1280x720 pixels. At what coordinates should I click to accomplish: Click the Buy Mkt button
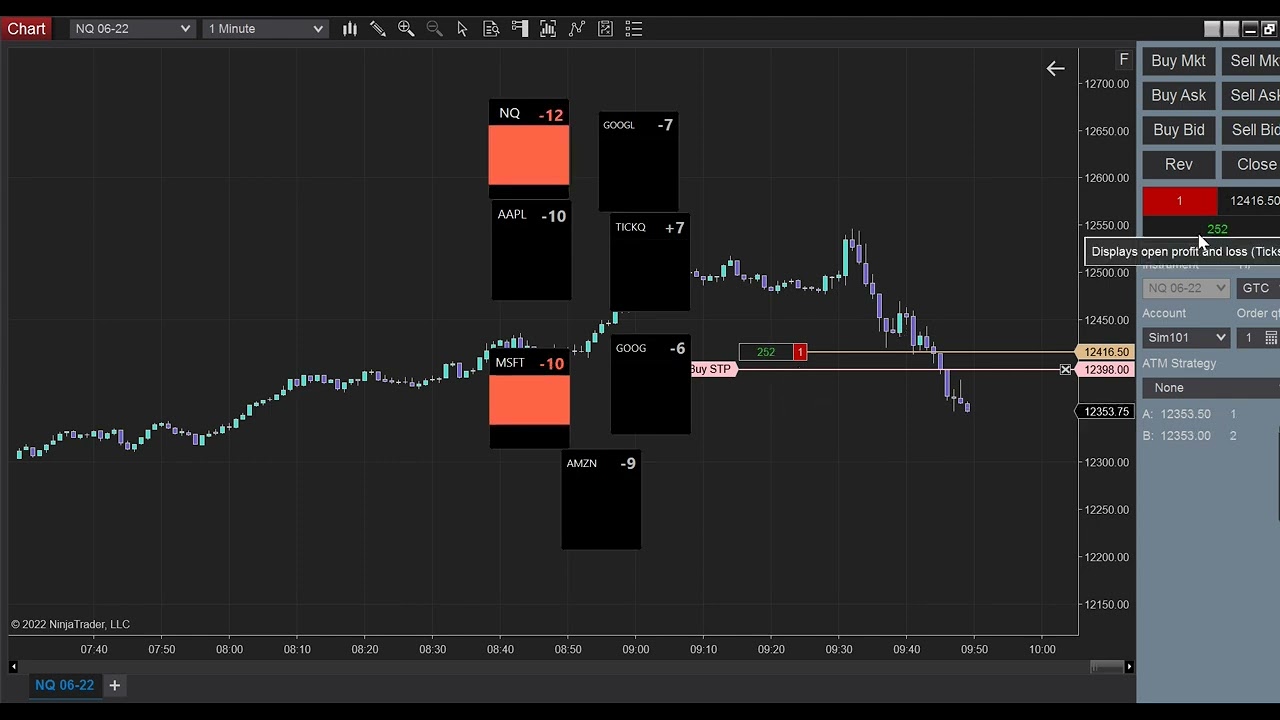tap(1179, 61)
